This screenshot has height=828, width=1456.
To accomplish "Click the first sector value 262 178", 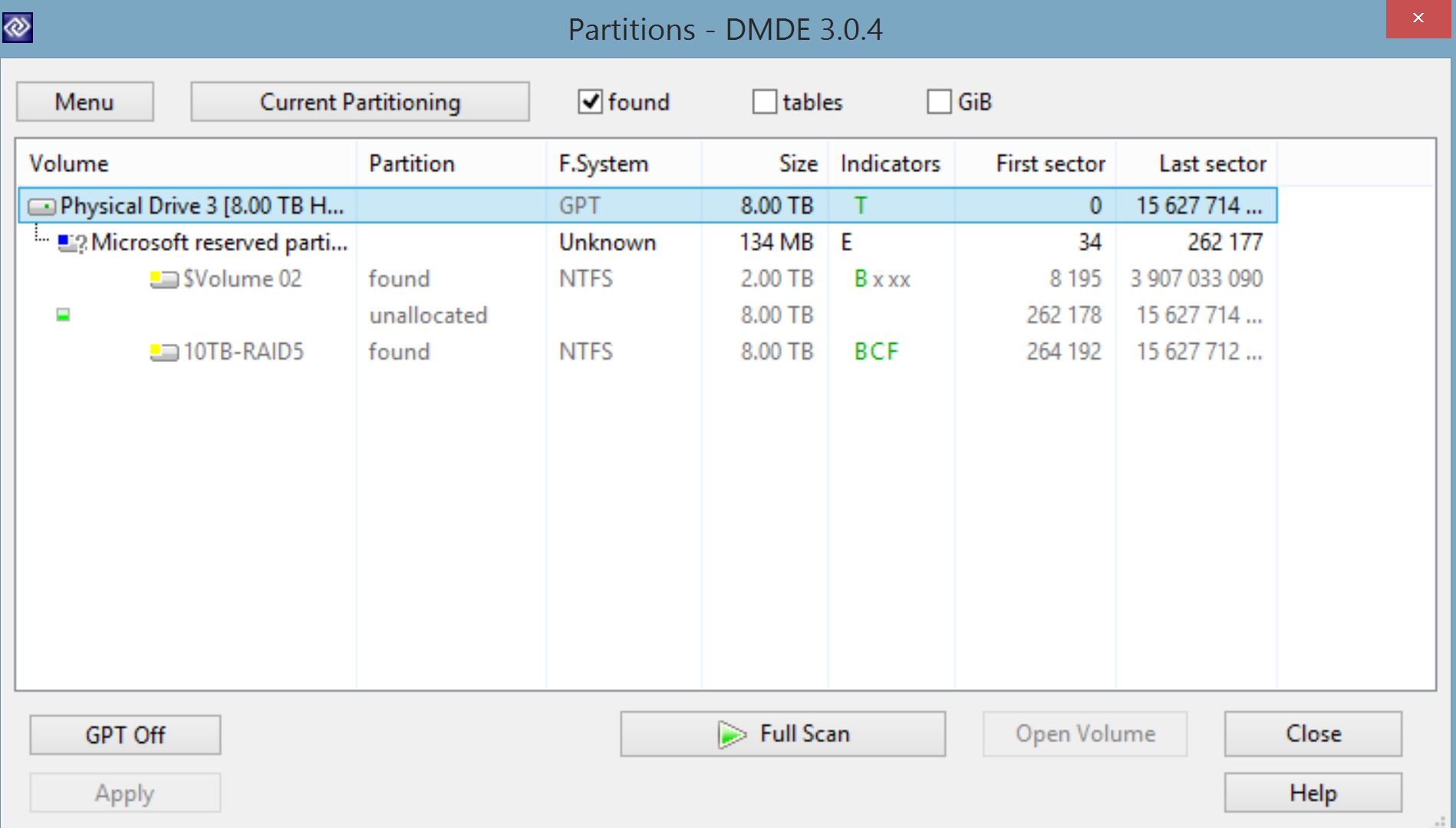I will pyautogui.click(x=1064, y=315).
